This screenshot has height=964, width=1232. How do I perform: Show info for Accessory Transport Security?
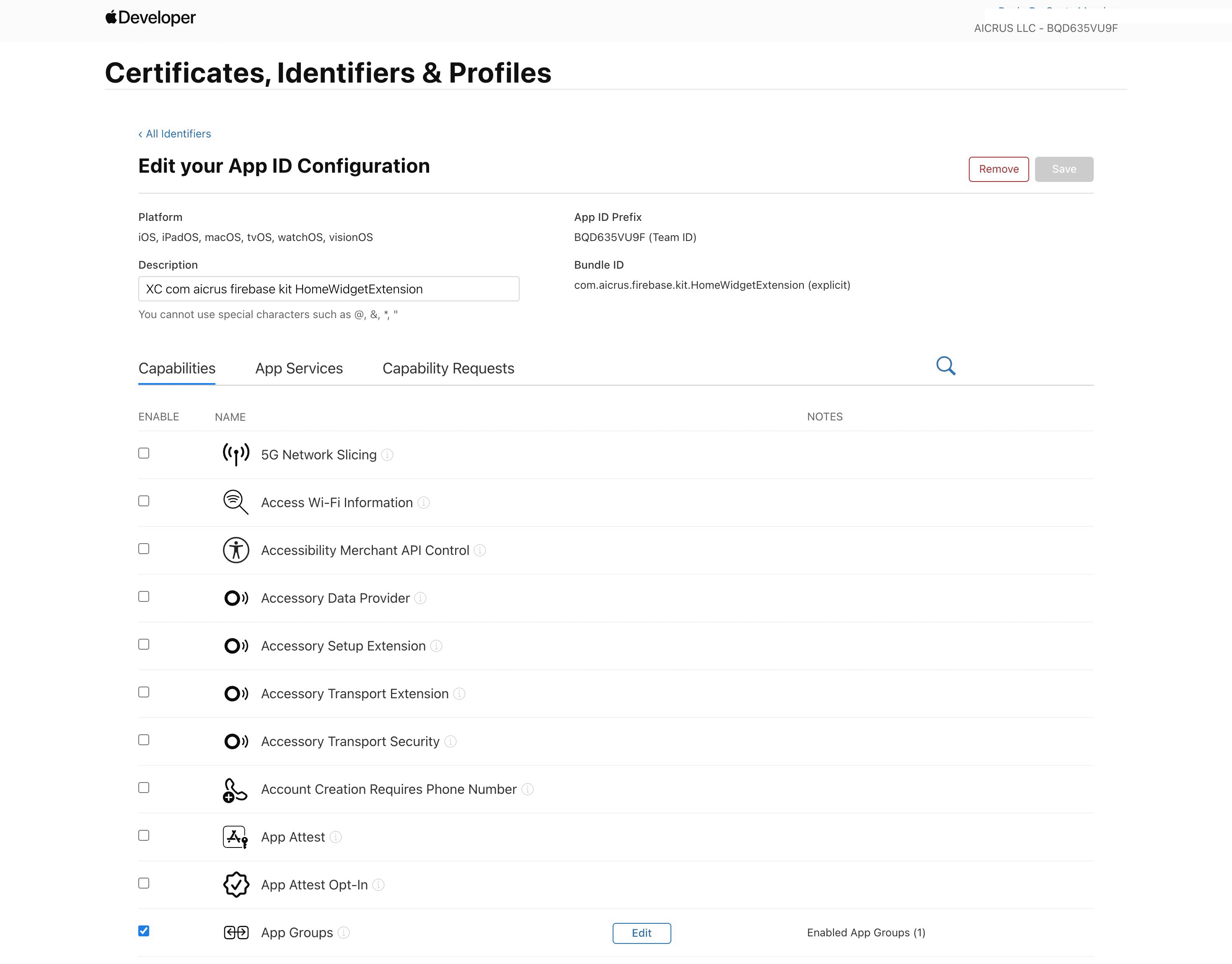pyautogui.click(x=450, y=741)
